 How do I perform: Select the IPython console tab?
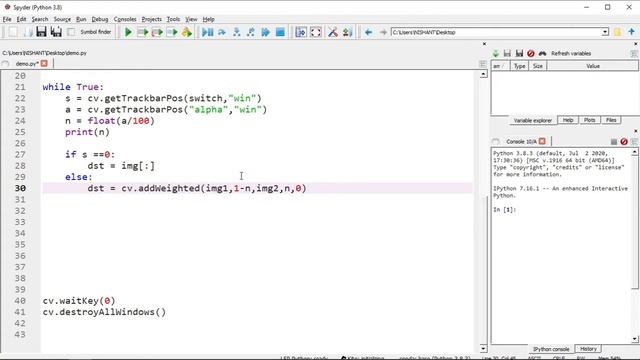click(551, 349)
